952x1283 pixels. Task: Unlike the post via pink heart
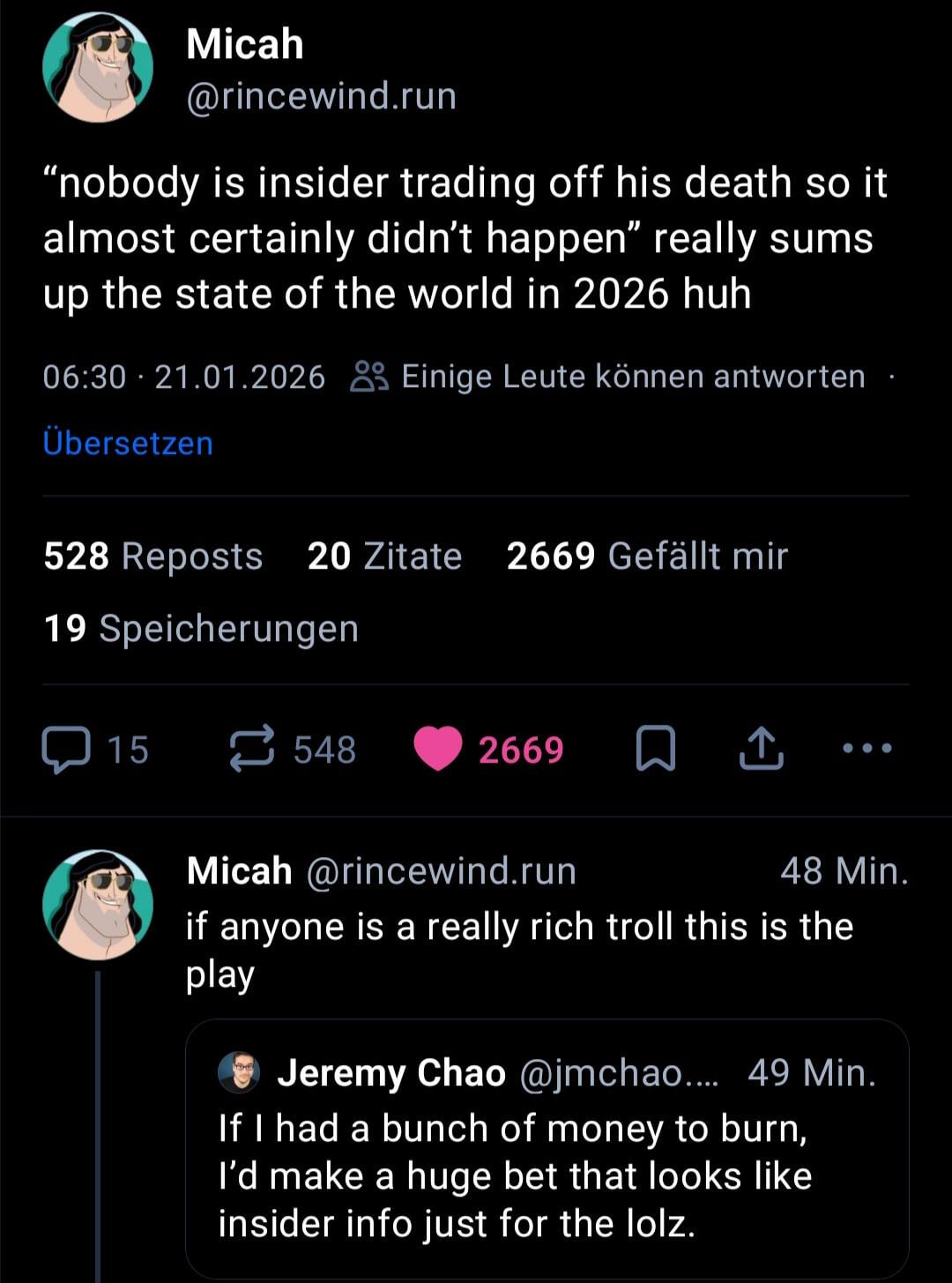[x=438, y=750]
